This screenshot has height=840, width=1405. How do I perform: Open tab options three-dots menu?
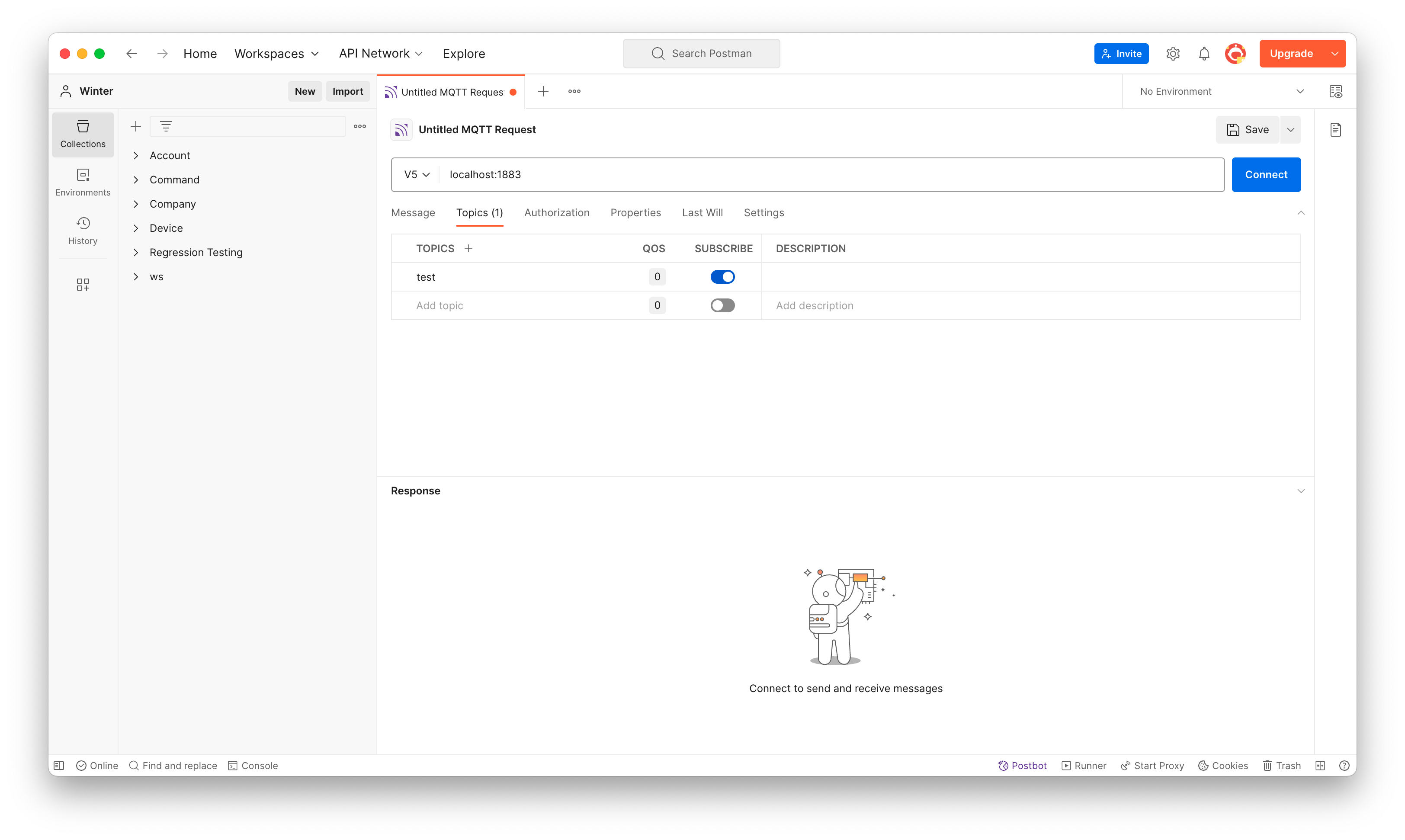pyautogui.click(x=574, y=91)
